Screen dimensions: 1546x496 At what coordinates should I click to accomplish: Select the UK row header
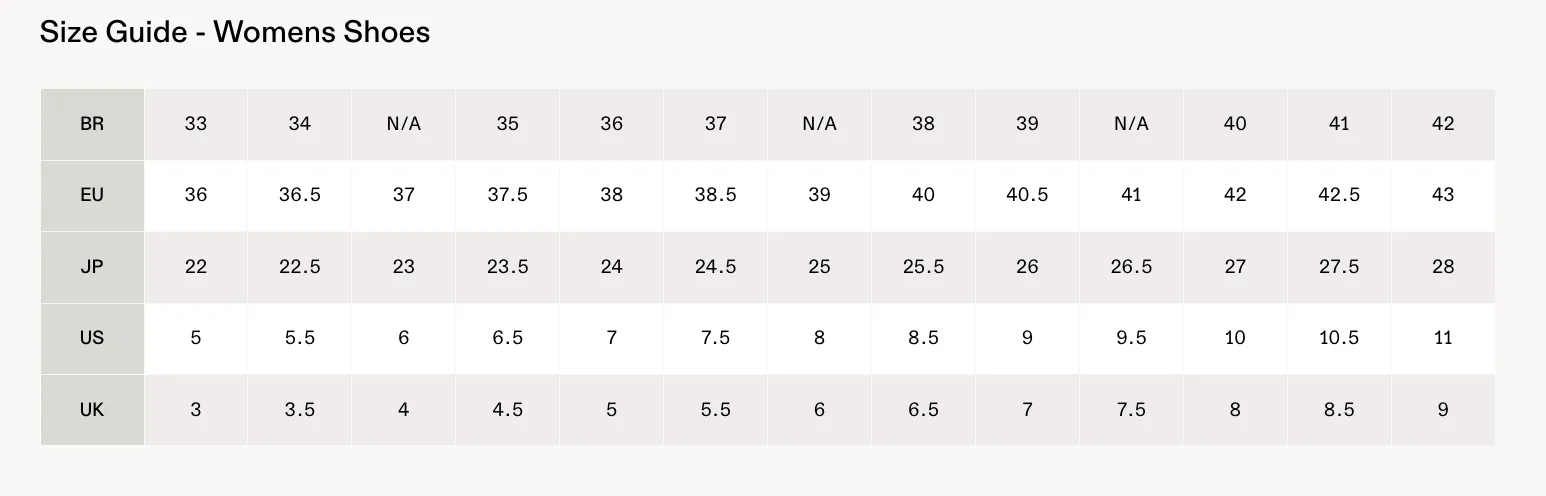coord(92,410)
